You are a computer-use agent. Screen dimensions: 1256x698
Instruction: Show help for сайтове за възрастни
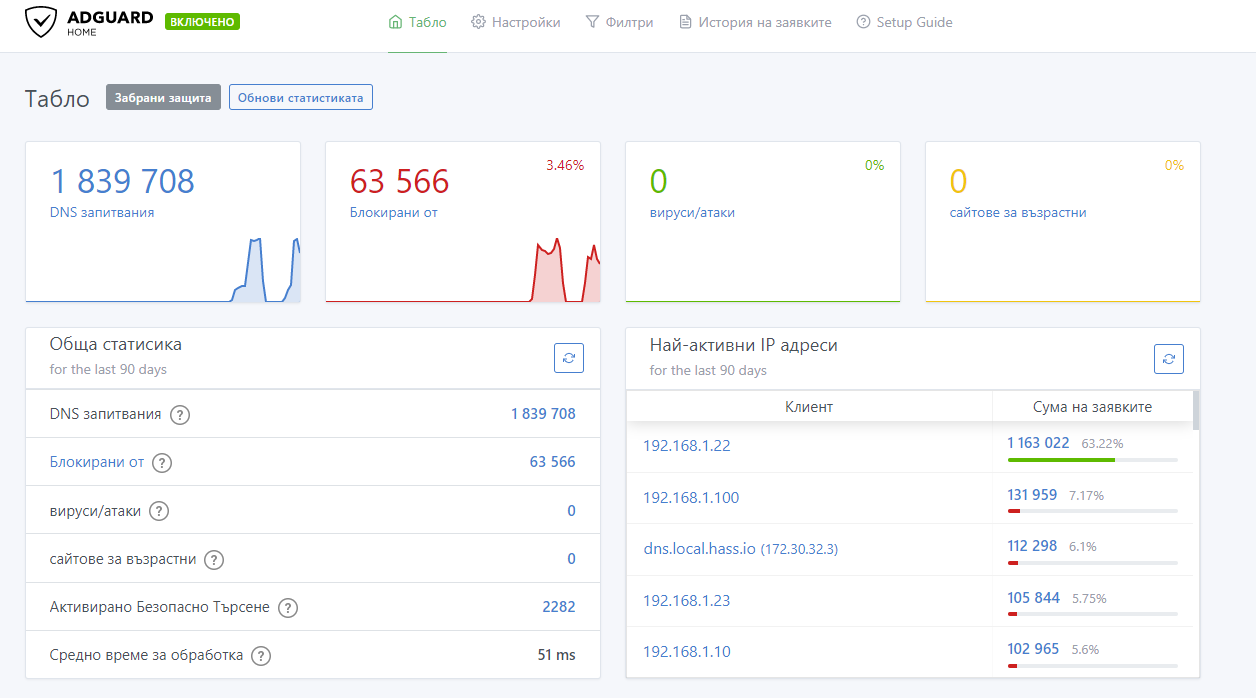click(214, 560)
